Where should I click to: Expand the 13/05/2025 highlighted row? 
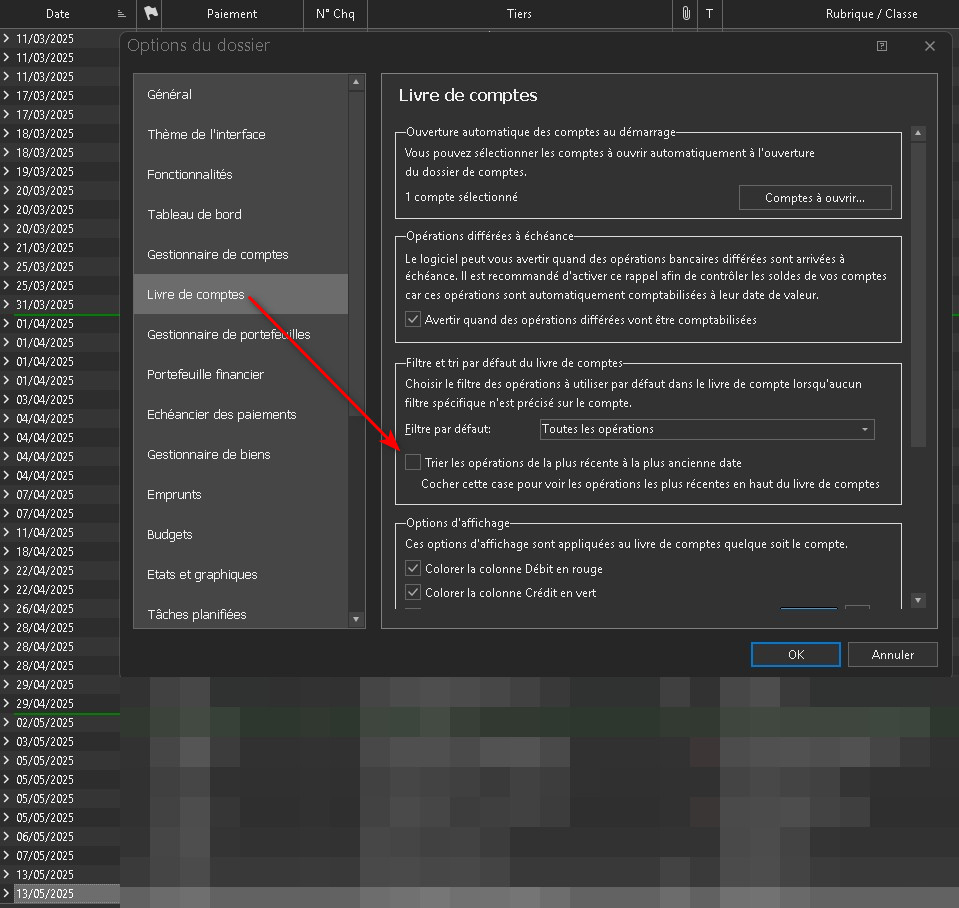coord(6,893)
